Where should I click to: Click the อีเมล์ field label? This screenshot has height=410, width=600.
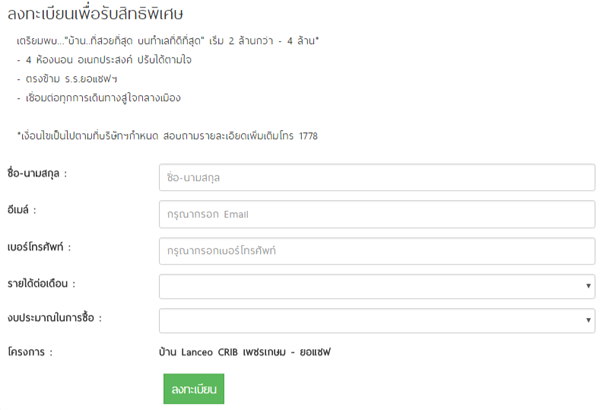(x=26, y=209)
